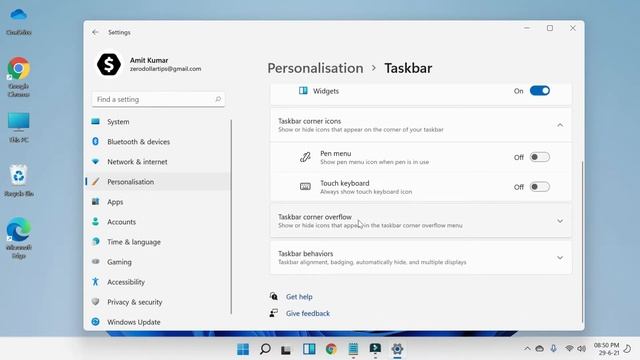Open Task View on the taskbar

(x=286, y=350)
